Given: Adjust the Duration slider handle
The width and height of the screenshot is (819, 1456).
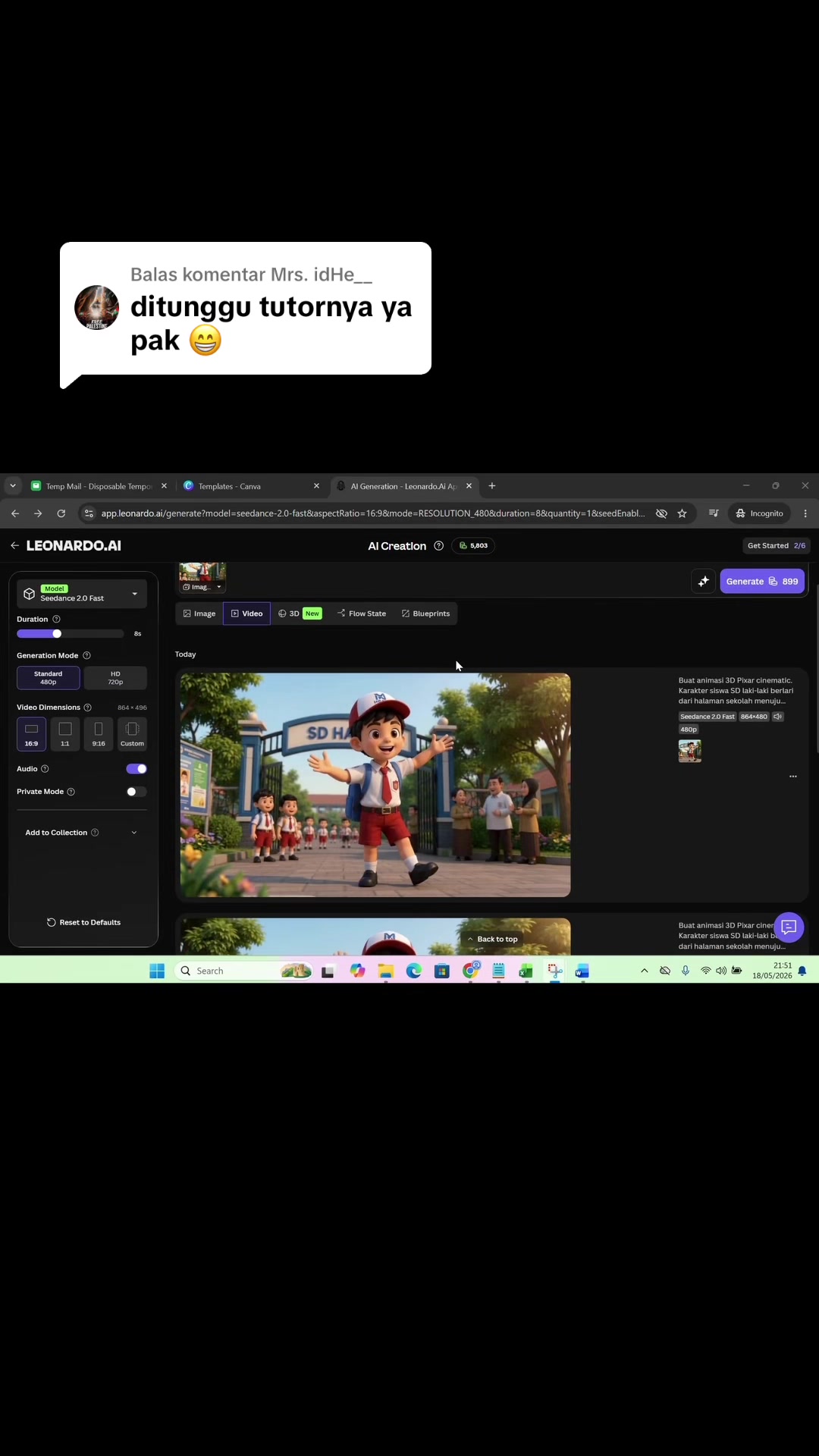Looking at the screenshot, I should [x=57, y=634].
